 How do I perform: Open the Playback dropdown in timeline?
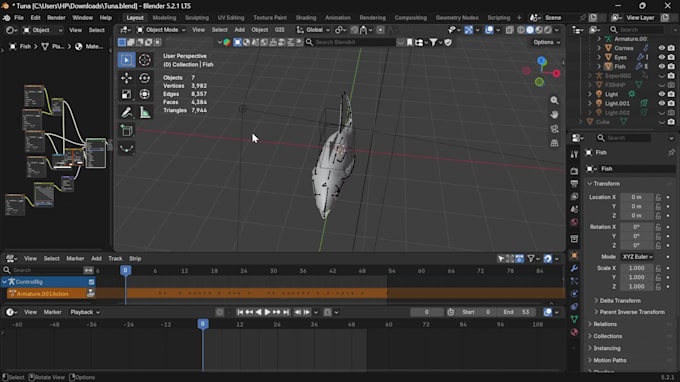(85, 312)
